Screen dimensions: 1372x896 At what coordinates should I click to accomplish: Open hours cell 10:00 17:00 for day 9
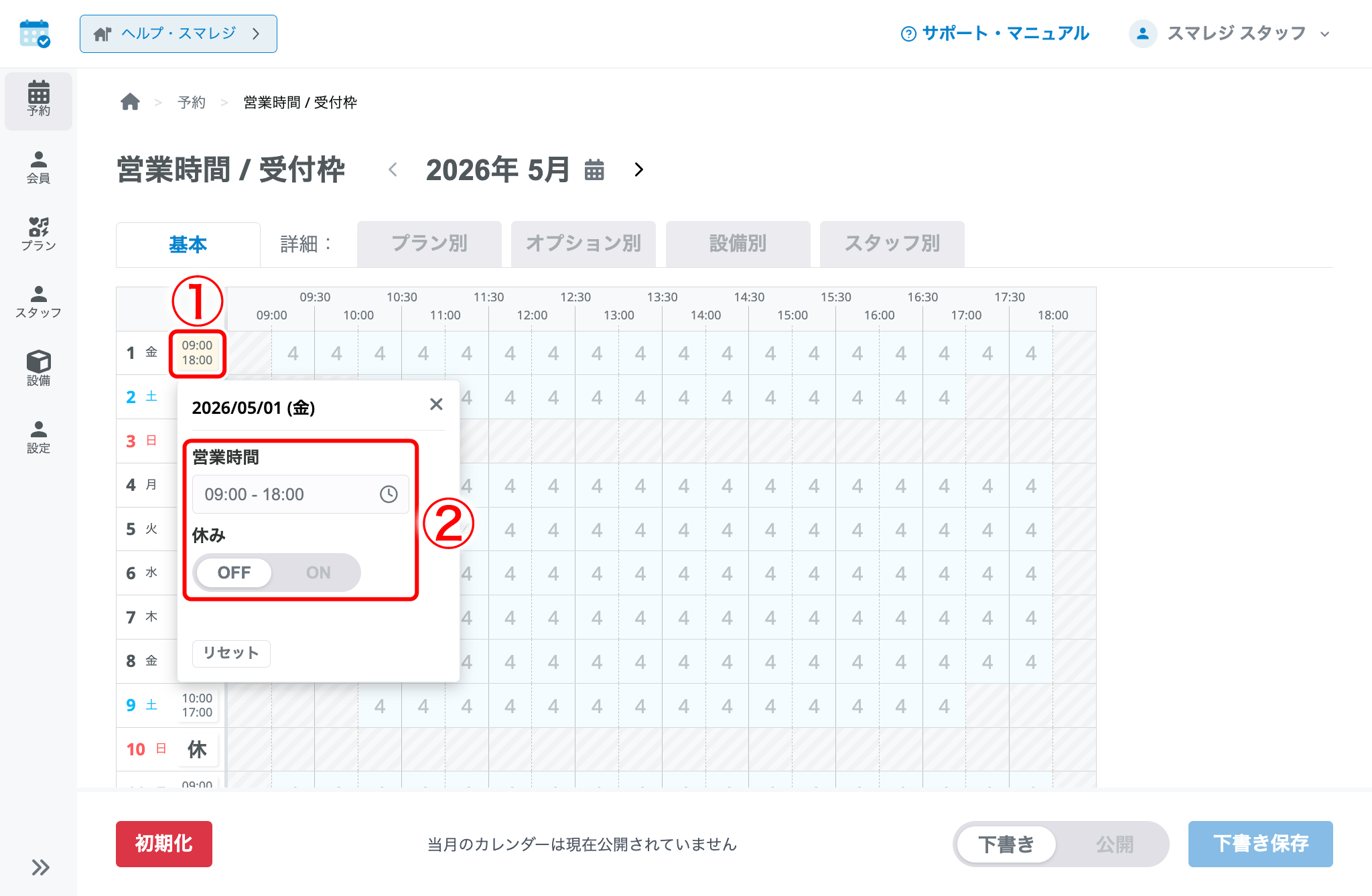point(197,705)
